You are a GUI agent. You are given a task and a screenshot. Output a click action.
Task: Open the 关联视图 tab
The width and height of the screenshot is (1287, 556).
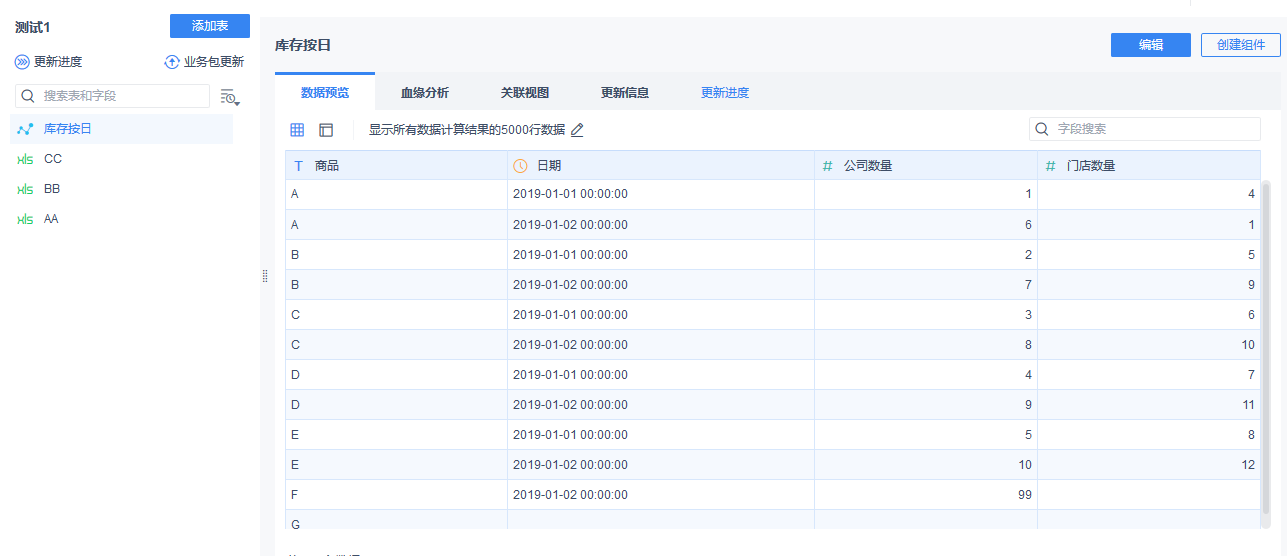pyautogui.click(x=525, y=93)
